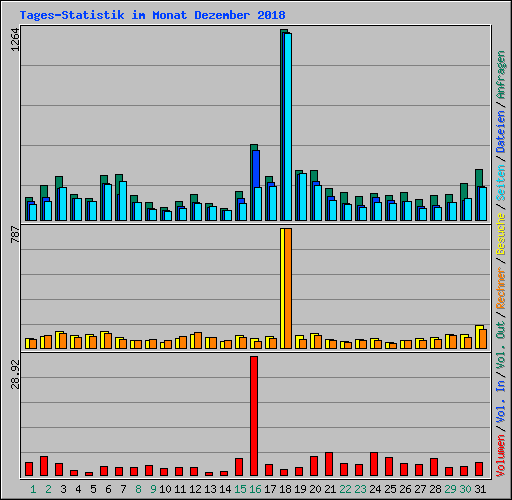Click the red Volumen bar for day 21
Image resolution: width=512 pixels, height=500 pixels.
329,464
